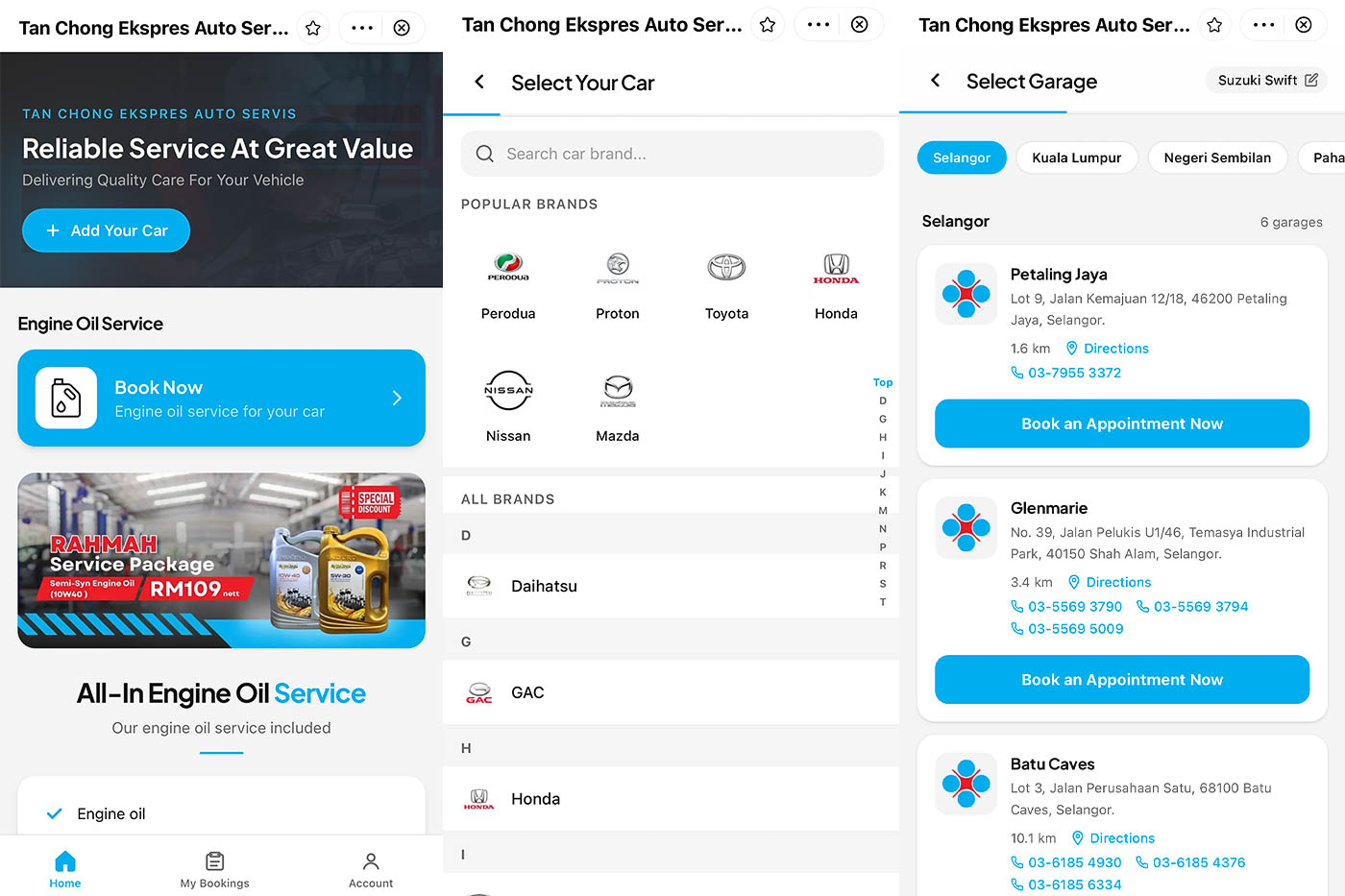
Task: Book appointment at Petaling Jaya garage
Action: point(1122,424)
